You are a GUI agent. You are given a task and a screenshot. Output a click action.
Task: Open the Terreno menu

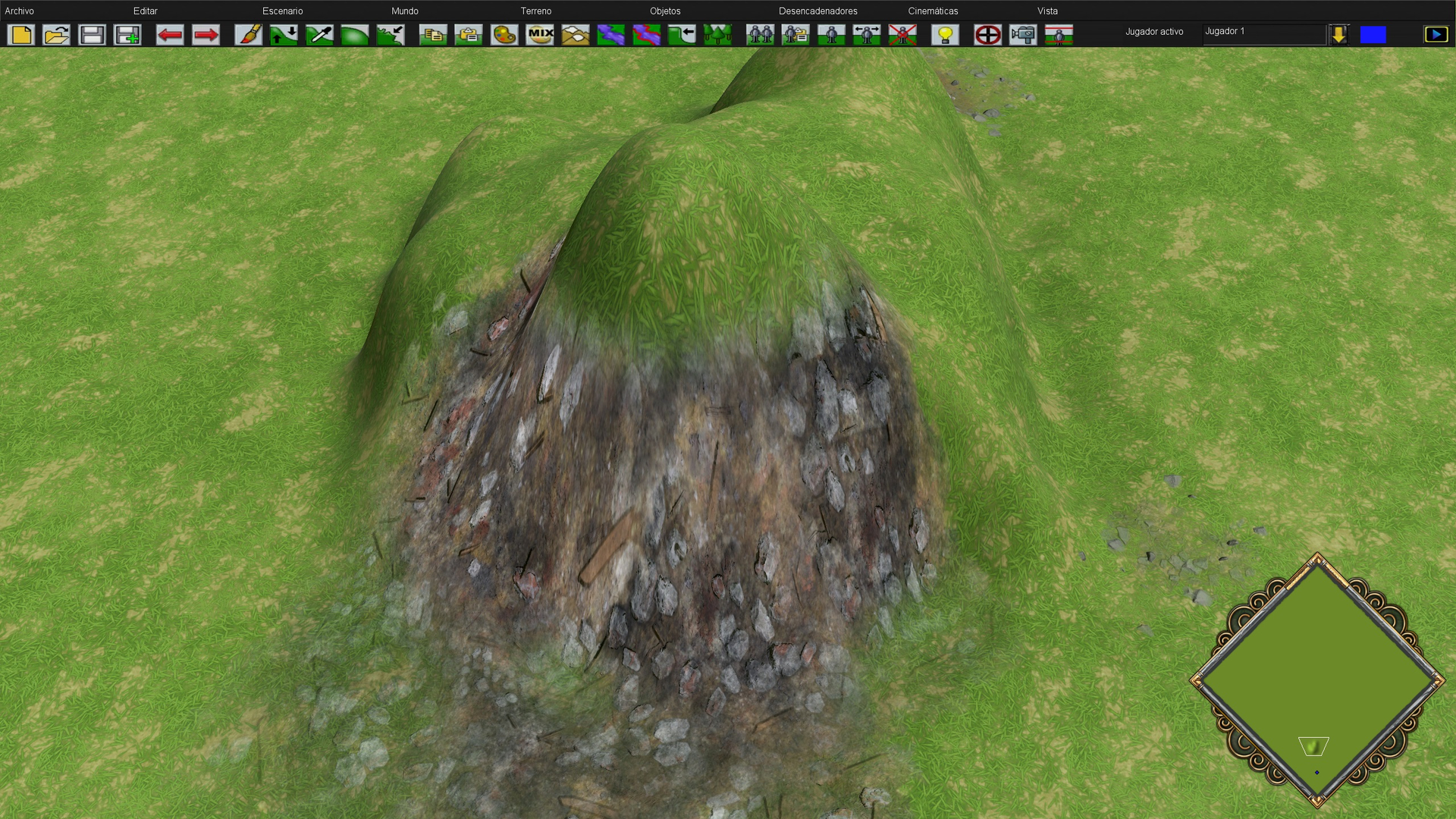click(535, 11)
